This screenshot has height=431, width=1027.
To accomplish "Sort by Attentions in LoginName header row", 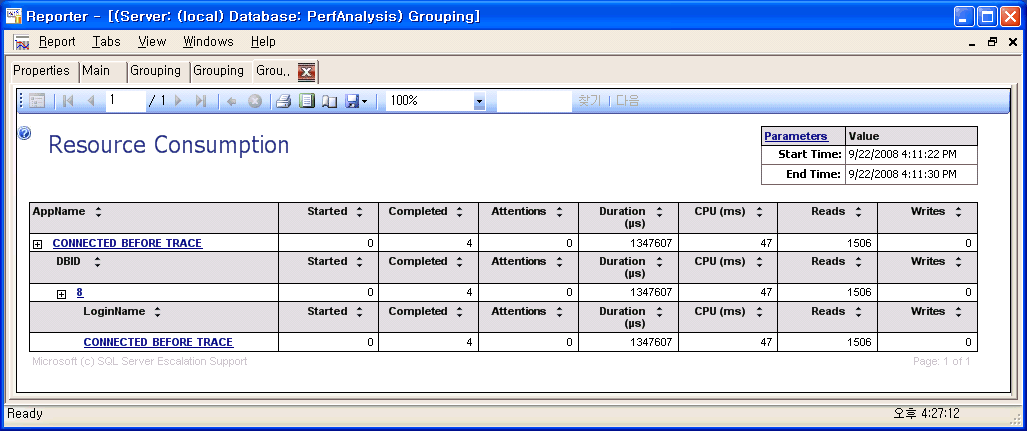I will point(559,312).
